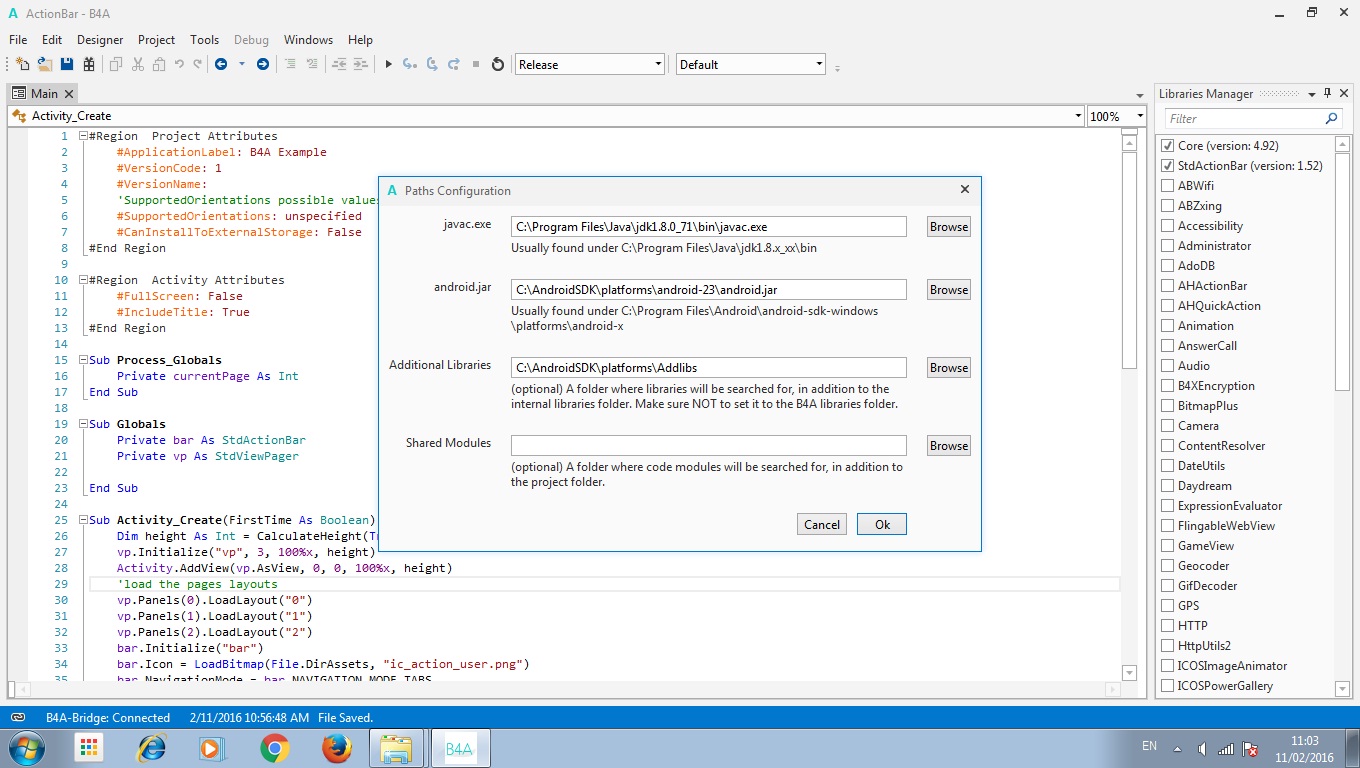Open the File menu
The height and width of the screenshot is (768, 1360).
point(18,40)
